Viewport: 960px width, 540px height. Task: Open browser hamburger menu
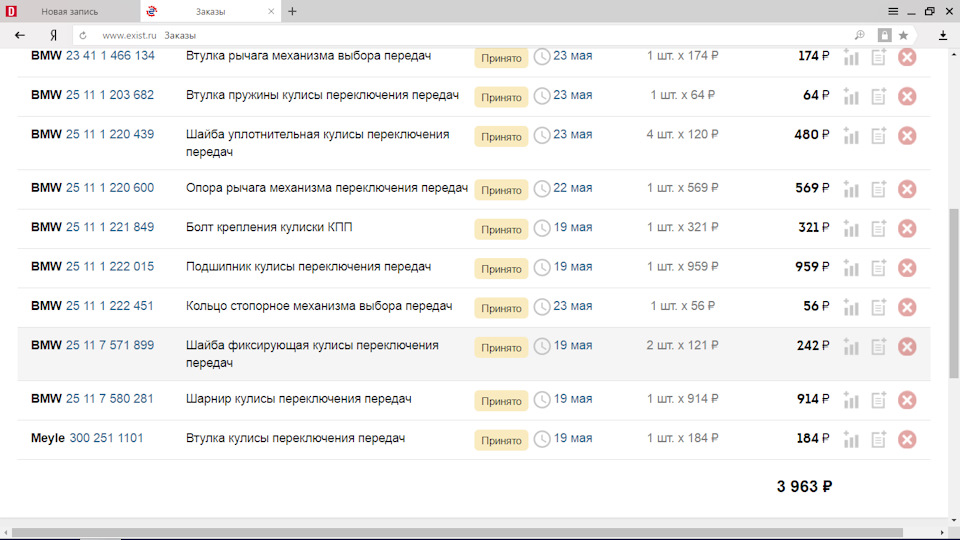pos(893,11)
